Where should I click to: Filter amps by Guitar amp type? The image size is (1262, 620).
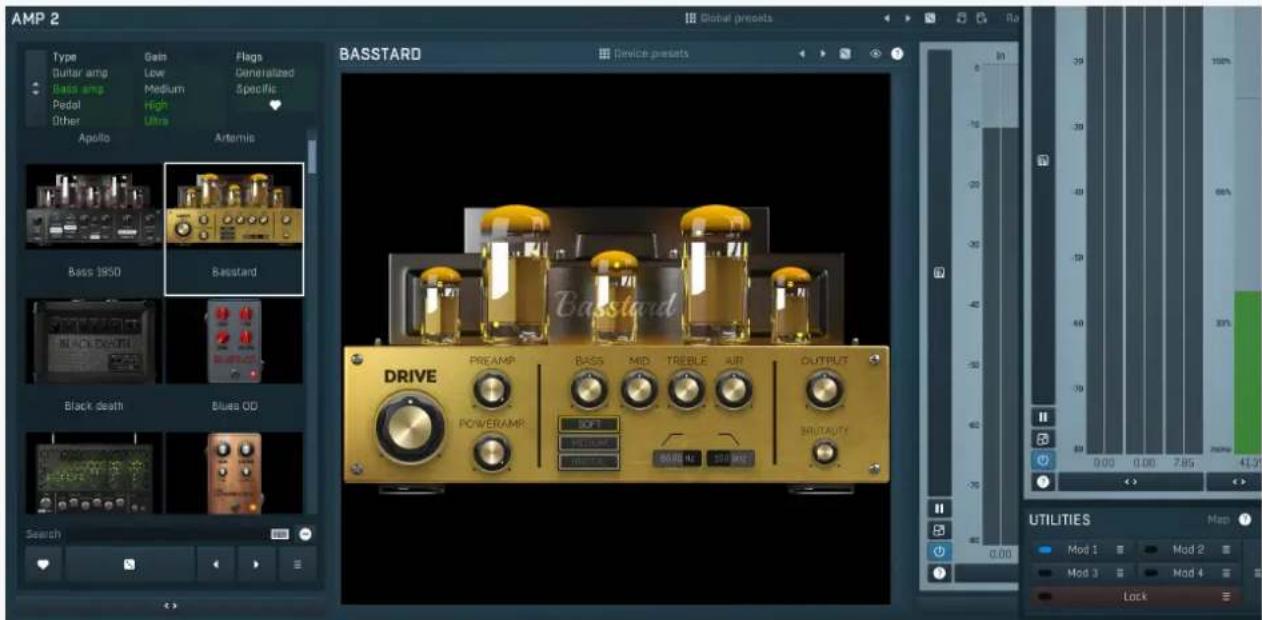pyautogui.click(x=80, y=73)
